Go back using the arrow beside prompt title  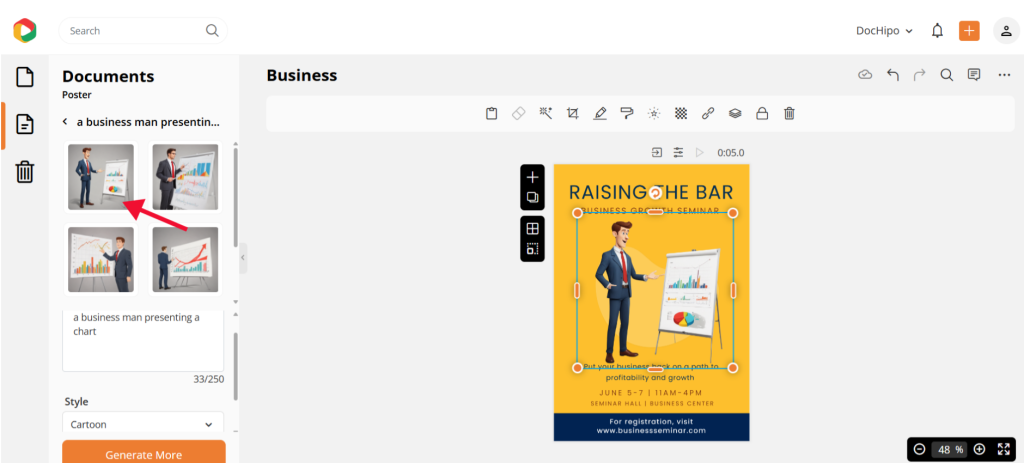click(65, 122)
